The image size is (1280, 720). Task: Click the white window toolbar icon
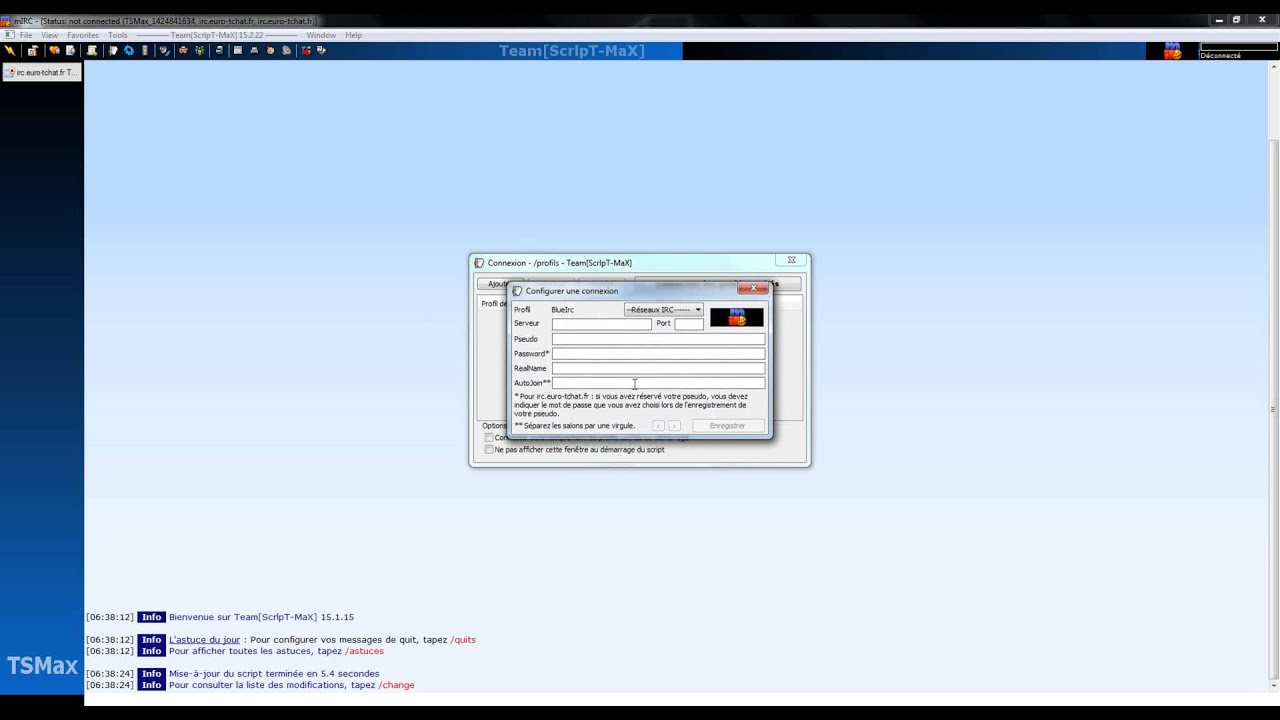pyautogui.click(x=238, y=50)
